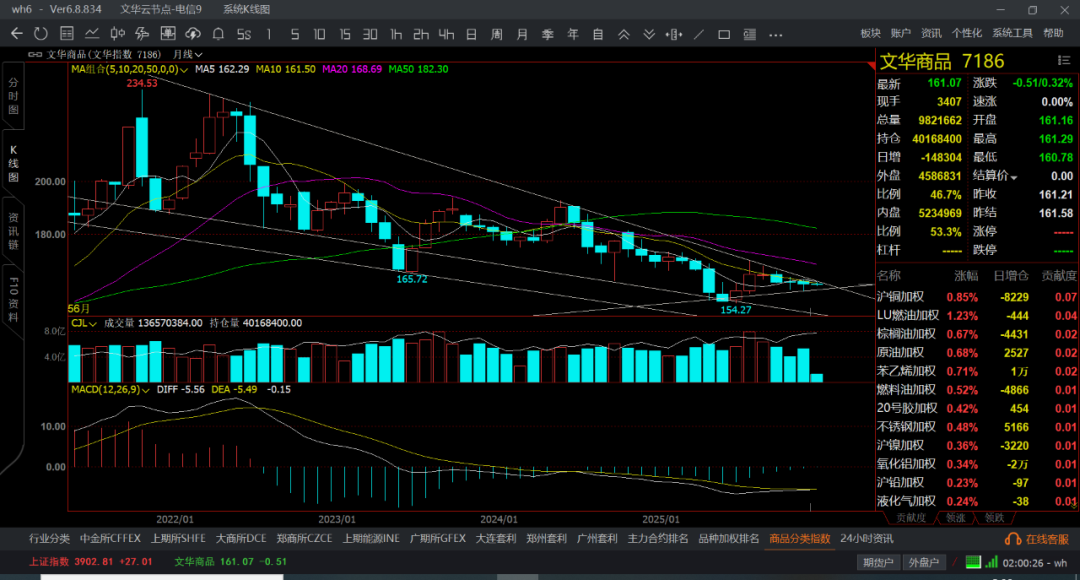The height and width of the screenshot is (580, 1080).
Task: Switch to yearly (年) K-line
Action: click(x=573, y=34)
